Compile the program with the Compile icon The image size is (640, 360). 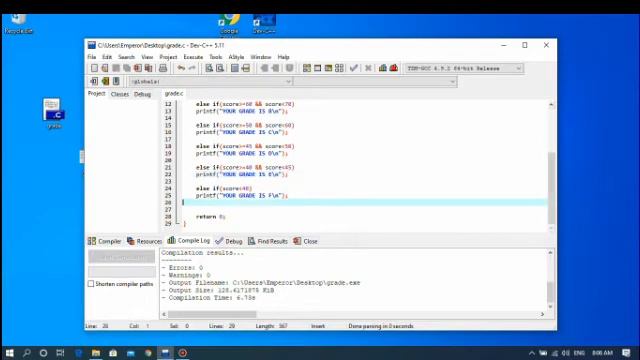tap(307, 68)
